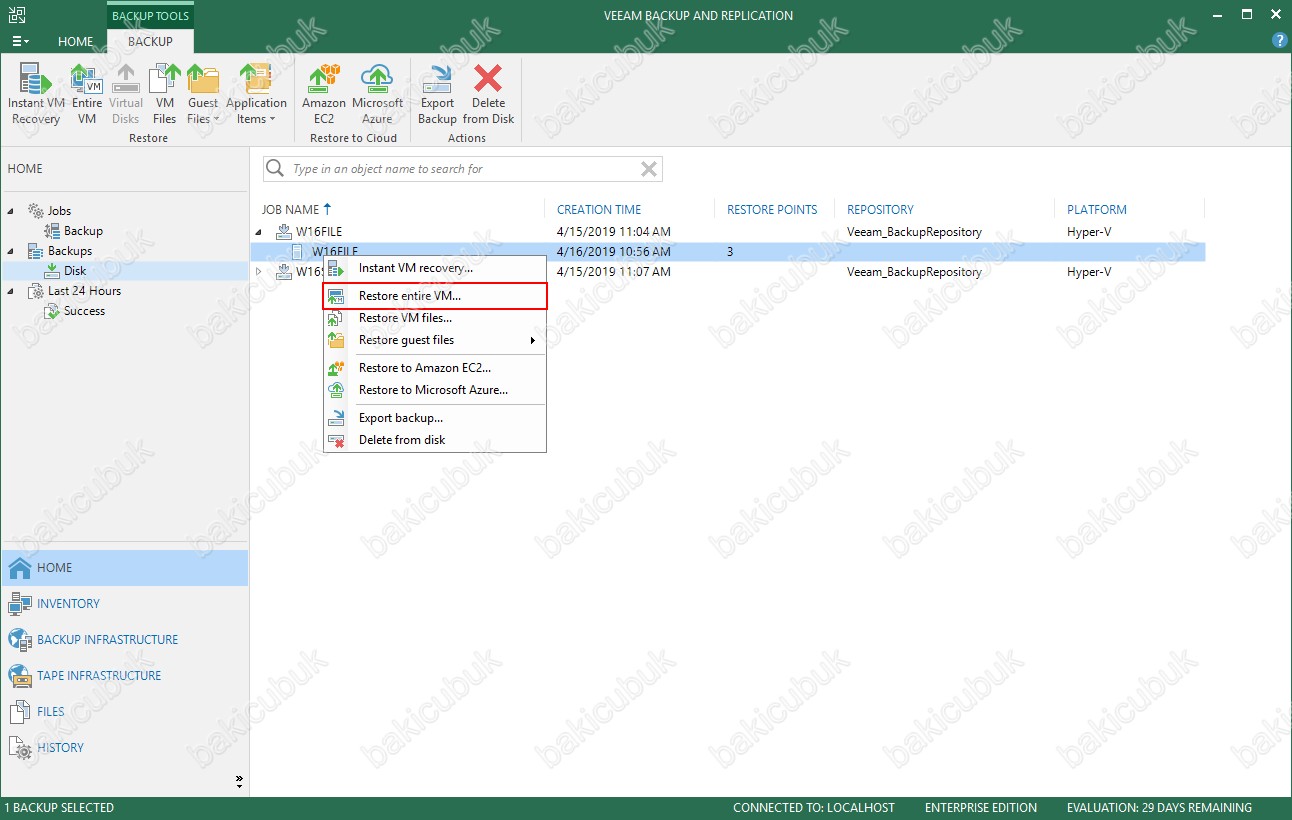Sort by RESTORE POINTS column header
Image resolution: width=1292 pixels, height=820 pixels.
[x=772, y=210]
